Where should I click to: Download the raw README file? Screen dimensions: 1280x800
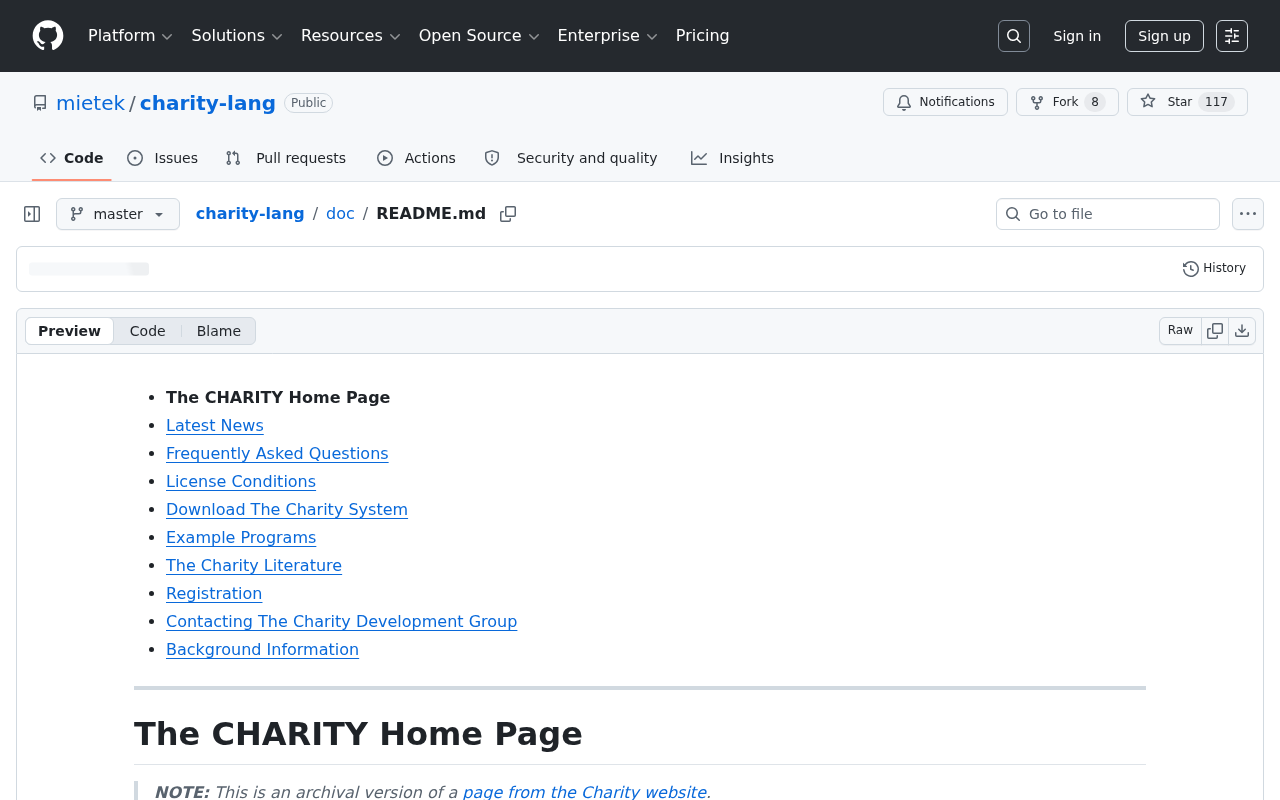[1242, 331]
